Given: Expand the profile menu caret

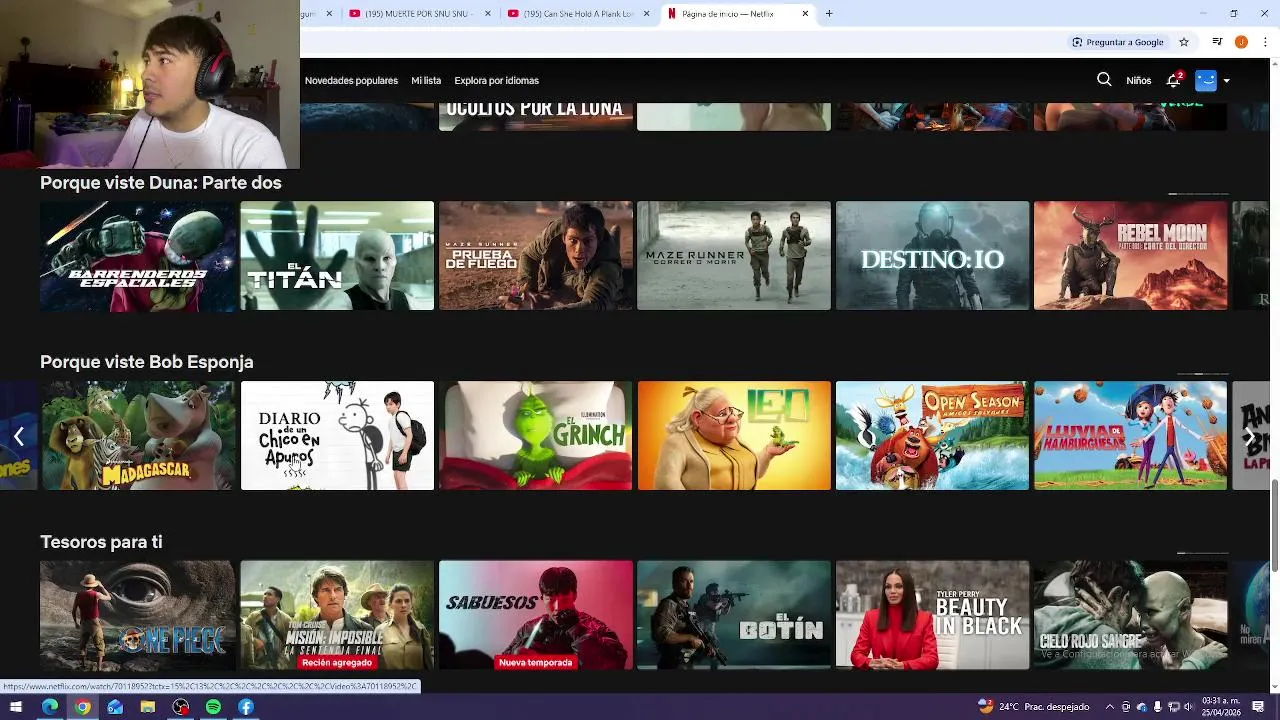Looking at the screenshot, I should coord(1226,81).
